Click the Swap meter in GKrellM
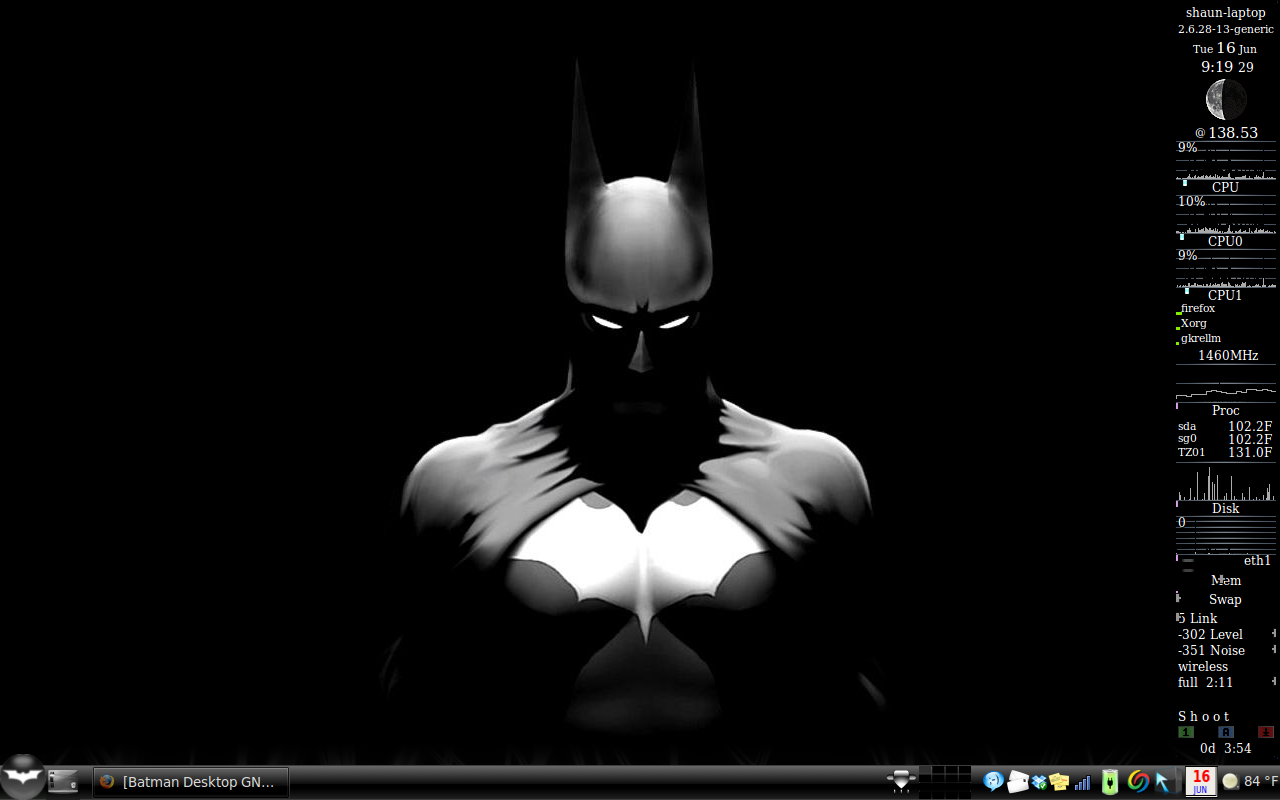 tap(1225, 599)
